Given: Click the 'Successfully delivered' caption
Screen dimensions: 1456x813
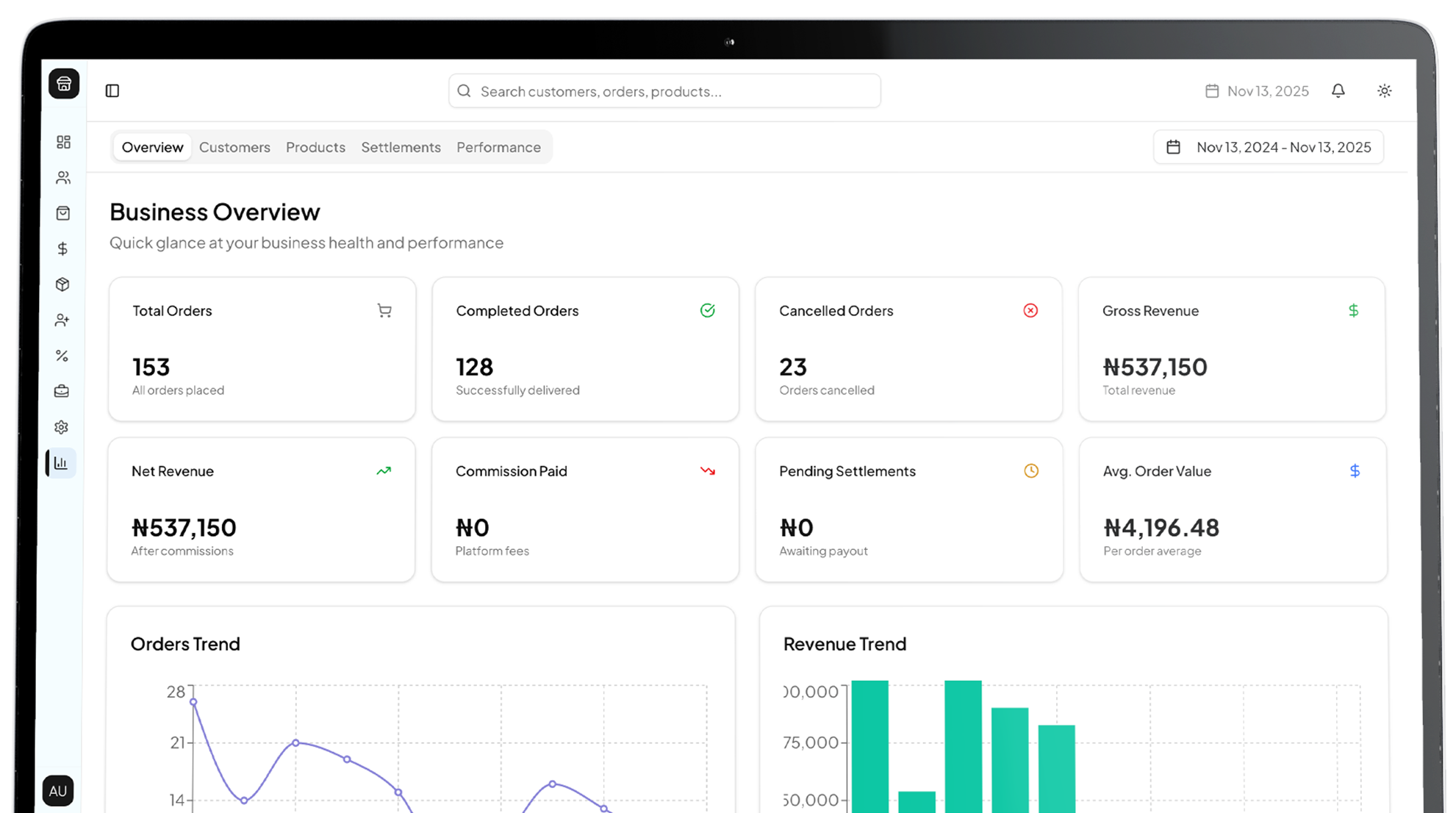Looking at the screenshot, I should [517, 390].
